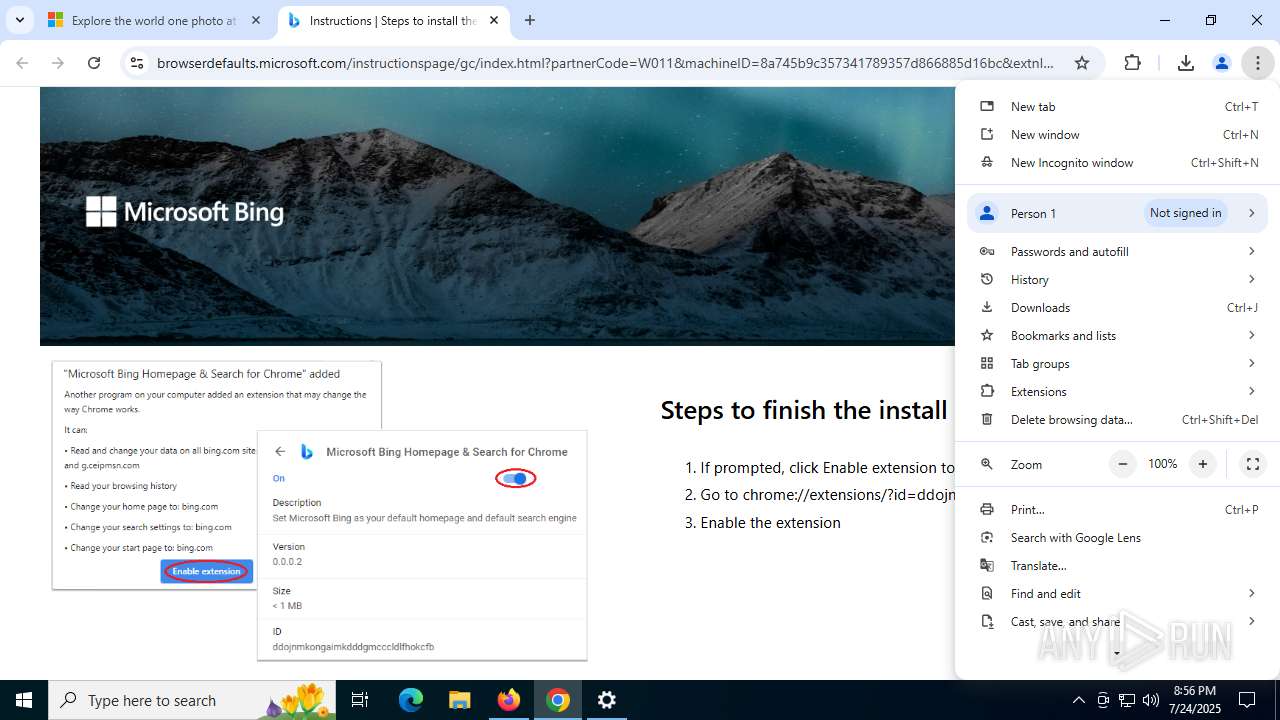The height and width of the screenshot is (720, 1280).
Task: Expand Bookmarks and lists submenu
Action: [1118, 335]
